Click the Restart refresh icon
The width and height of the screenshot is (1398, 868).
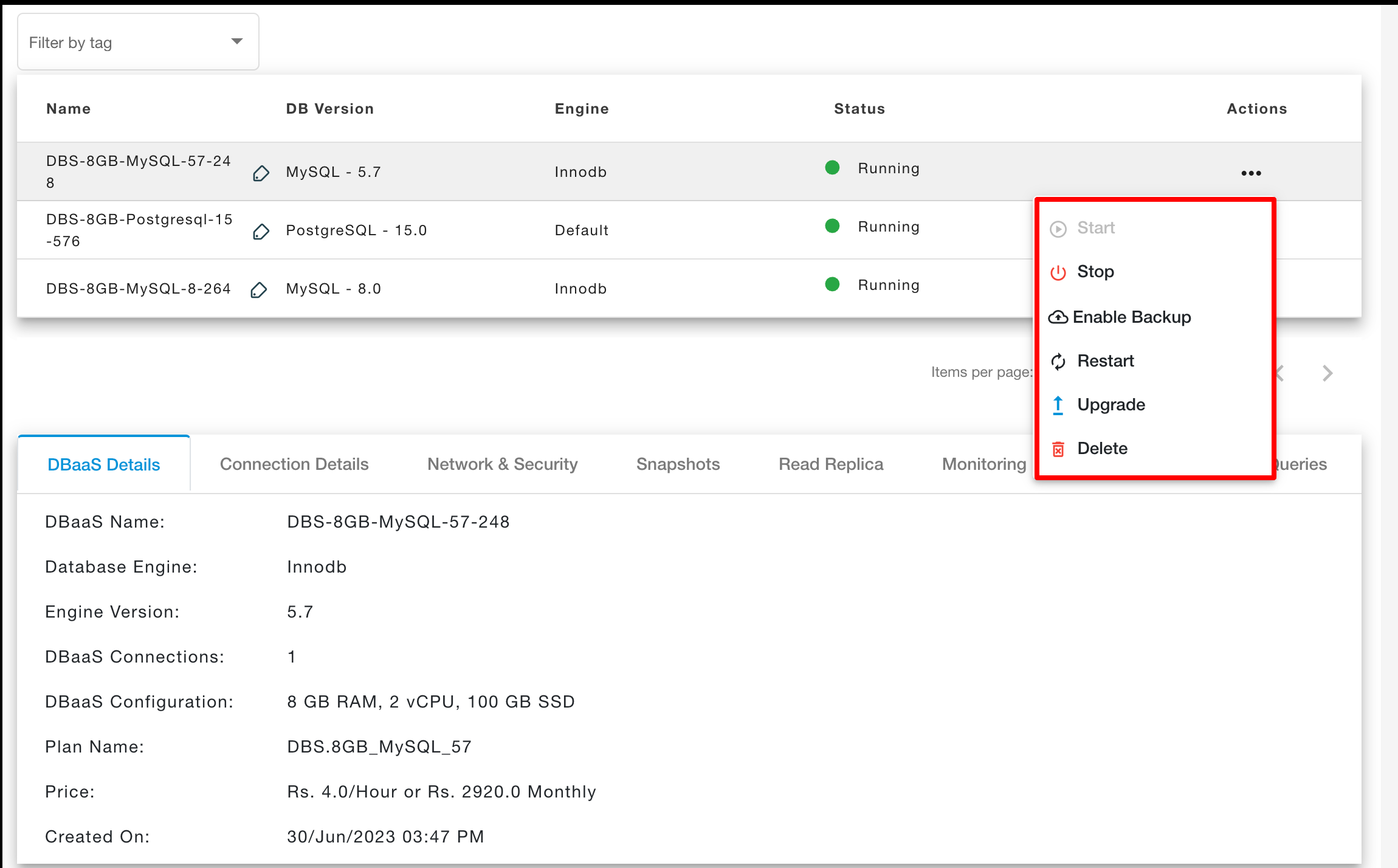[x=1058, y=362]
